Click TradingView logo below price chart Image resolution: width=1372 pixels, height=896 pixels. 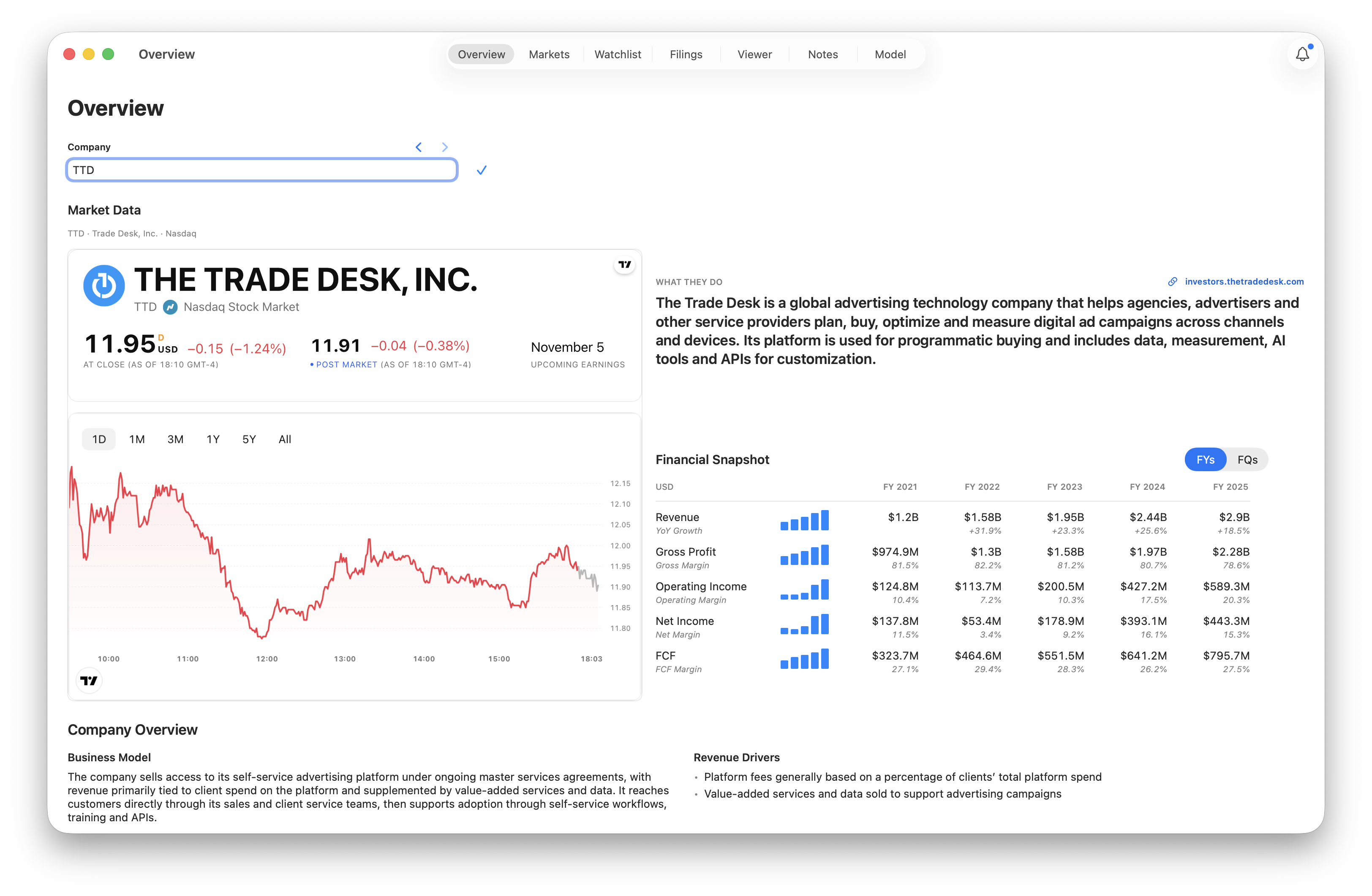(89, 681)
